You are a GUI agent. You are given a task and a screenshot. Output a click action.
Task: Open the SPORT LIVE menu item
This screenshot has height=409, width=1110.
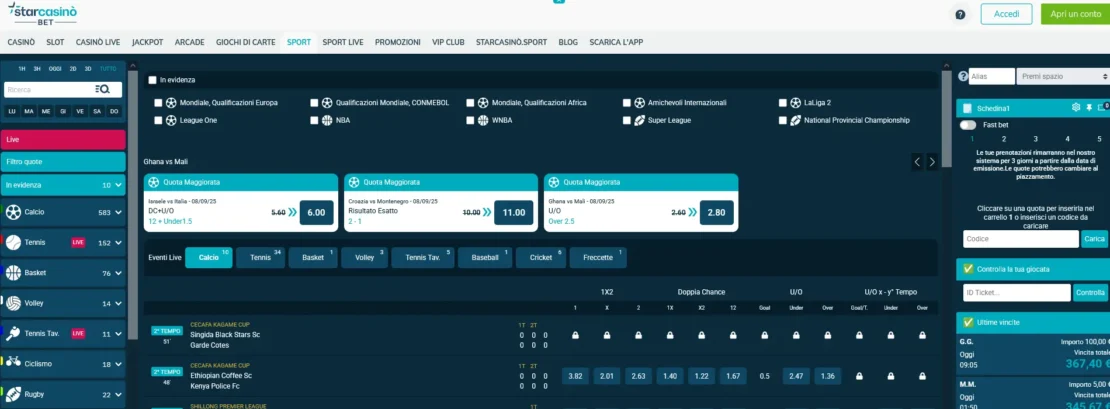(x=342, y=42)
